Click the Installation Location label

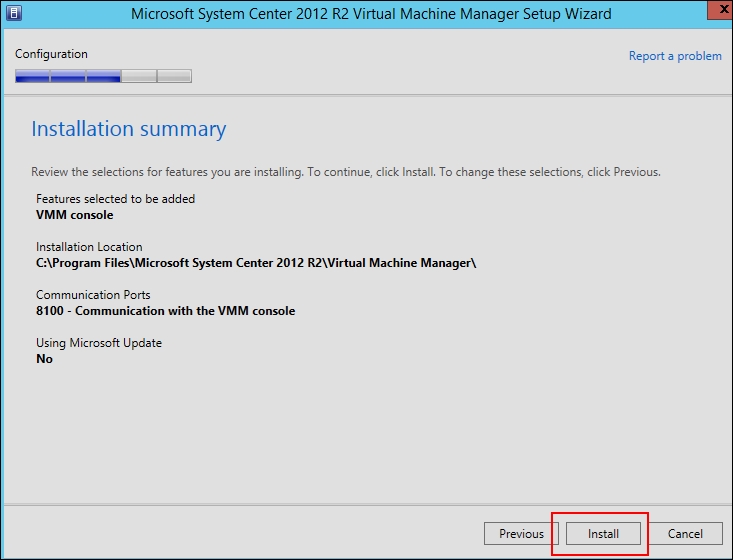[x=89, y=247]
